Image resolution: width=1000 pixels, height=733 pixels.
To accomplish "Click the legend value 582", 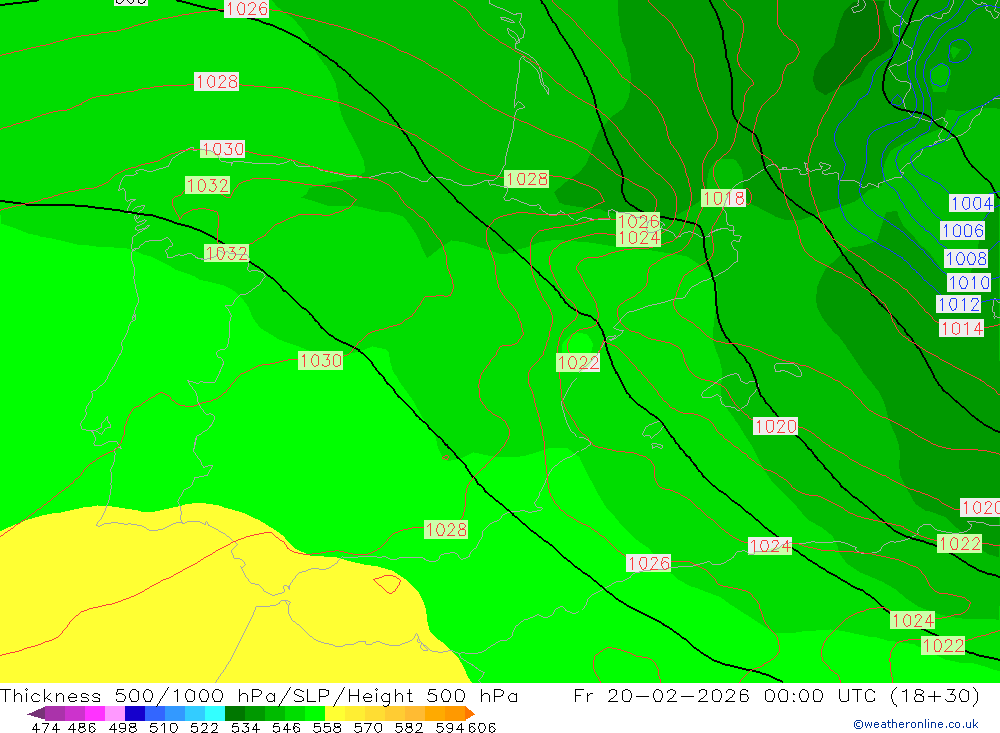I will [409, 727].
